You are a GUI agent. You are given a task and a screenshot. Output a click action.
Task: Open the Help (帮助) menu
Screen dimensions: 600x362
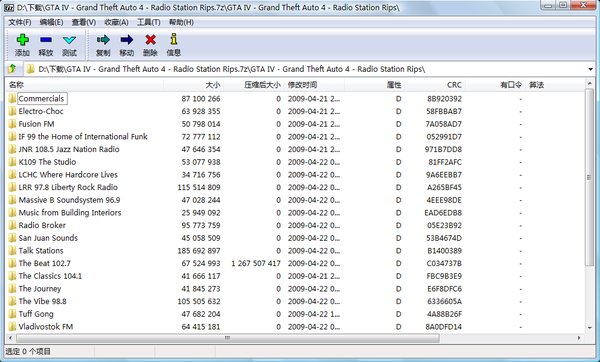click(181, 22)
